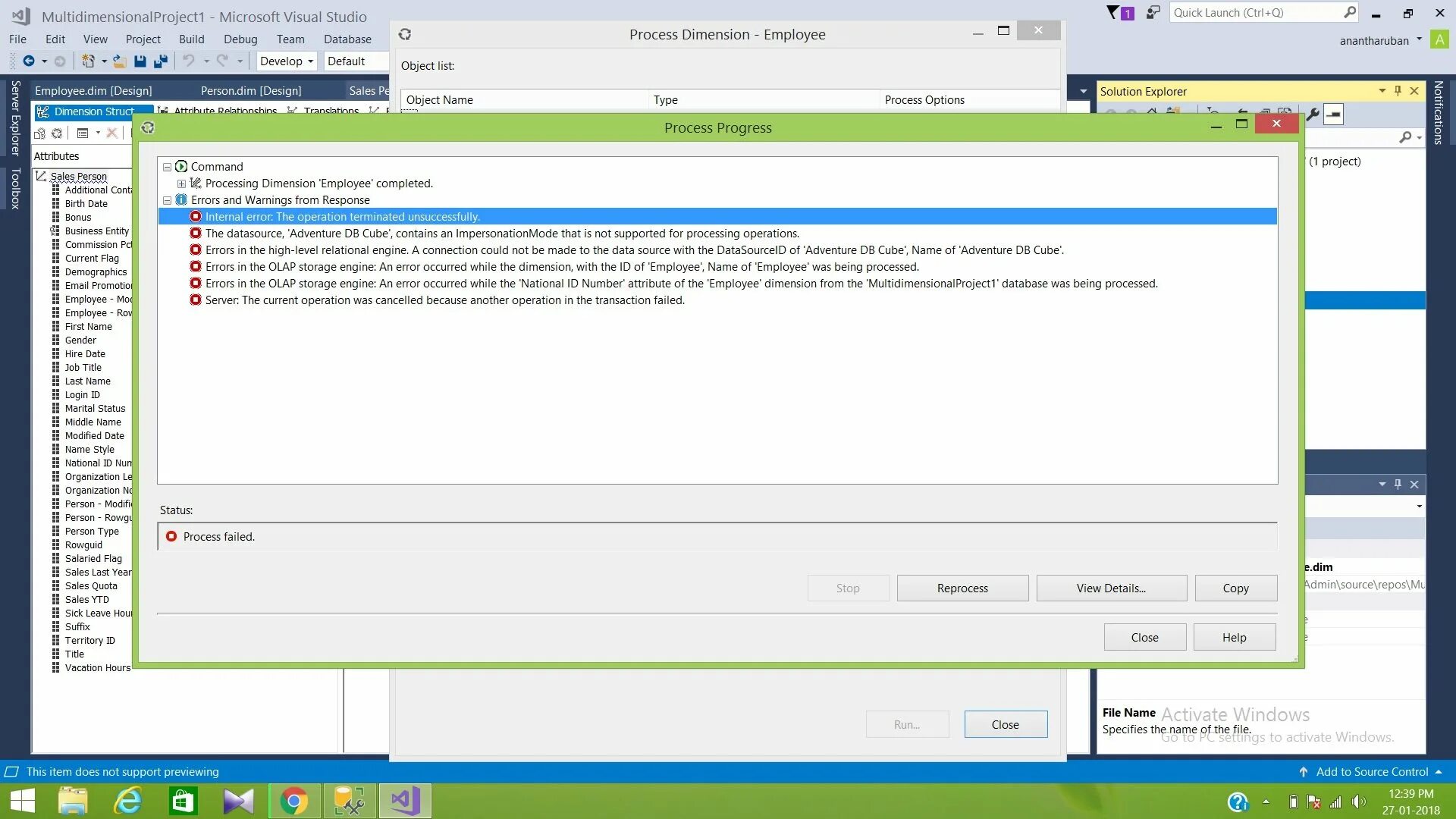Collapse Errors and Warnings from Response
Viewport: 1456px width, 819px height.
pyautogui.click(x=167, y=200)
